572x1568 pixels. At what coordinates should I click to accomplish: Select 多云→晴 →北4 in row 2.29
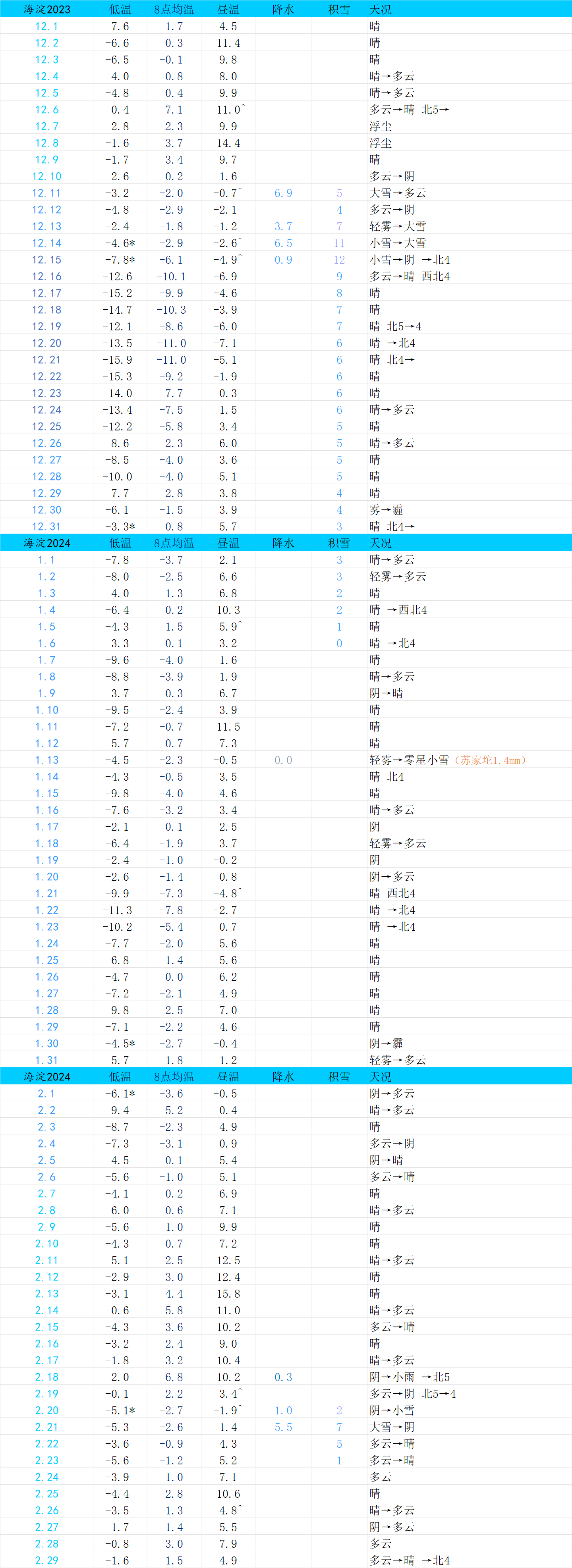tap(410, 1561)
